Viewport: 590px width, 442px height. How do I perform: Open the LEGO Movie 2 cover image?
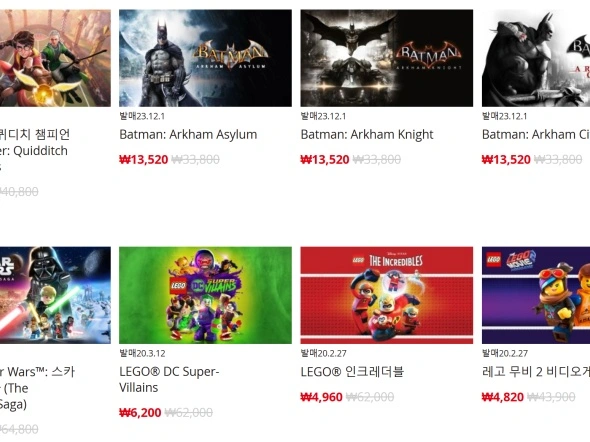coord(536,295)
